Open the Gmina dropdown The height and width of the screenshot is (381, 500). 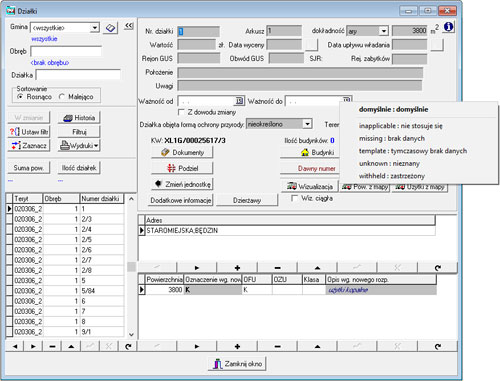tap(95, 27)
